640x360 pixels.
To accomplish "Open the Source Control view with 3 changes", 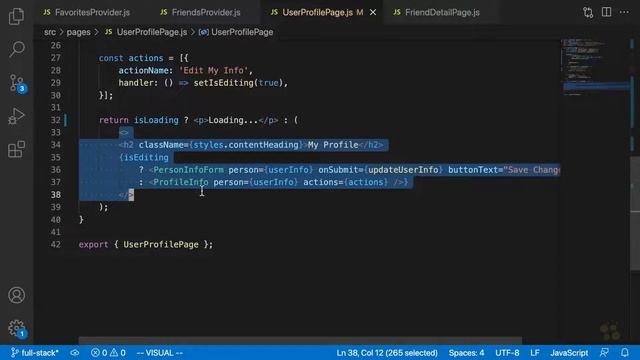I will pyautogui.click(x=17, y=83).
